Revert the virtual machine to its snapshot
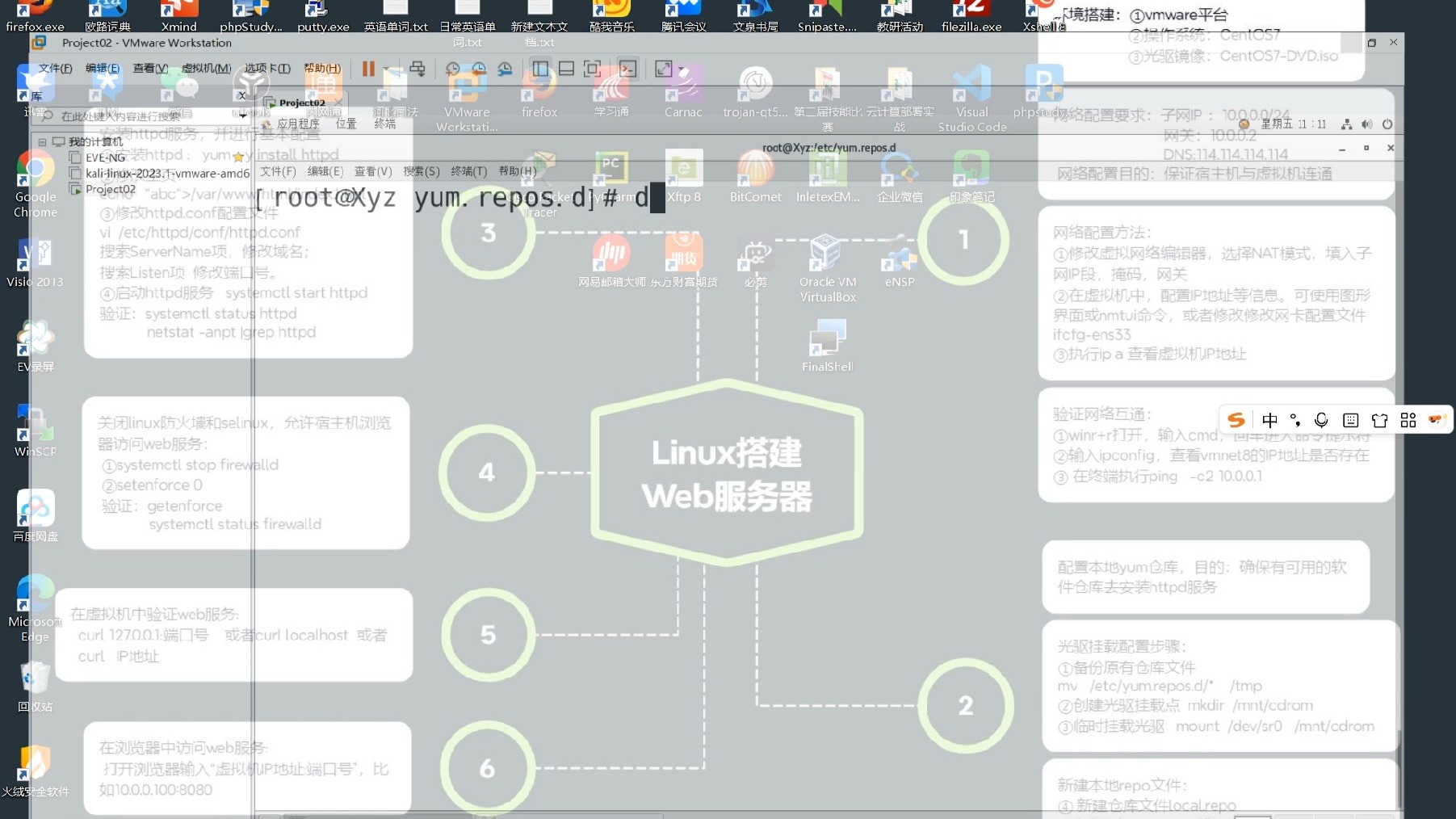The width and height of the screenshot is (1456, 819). [479, 69]
